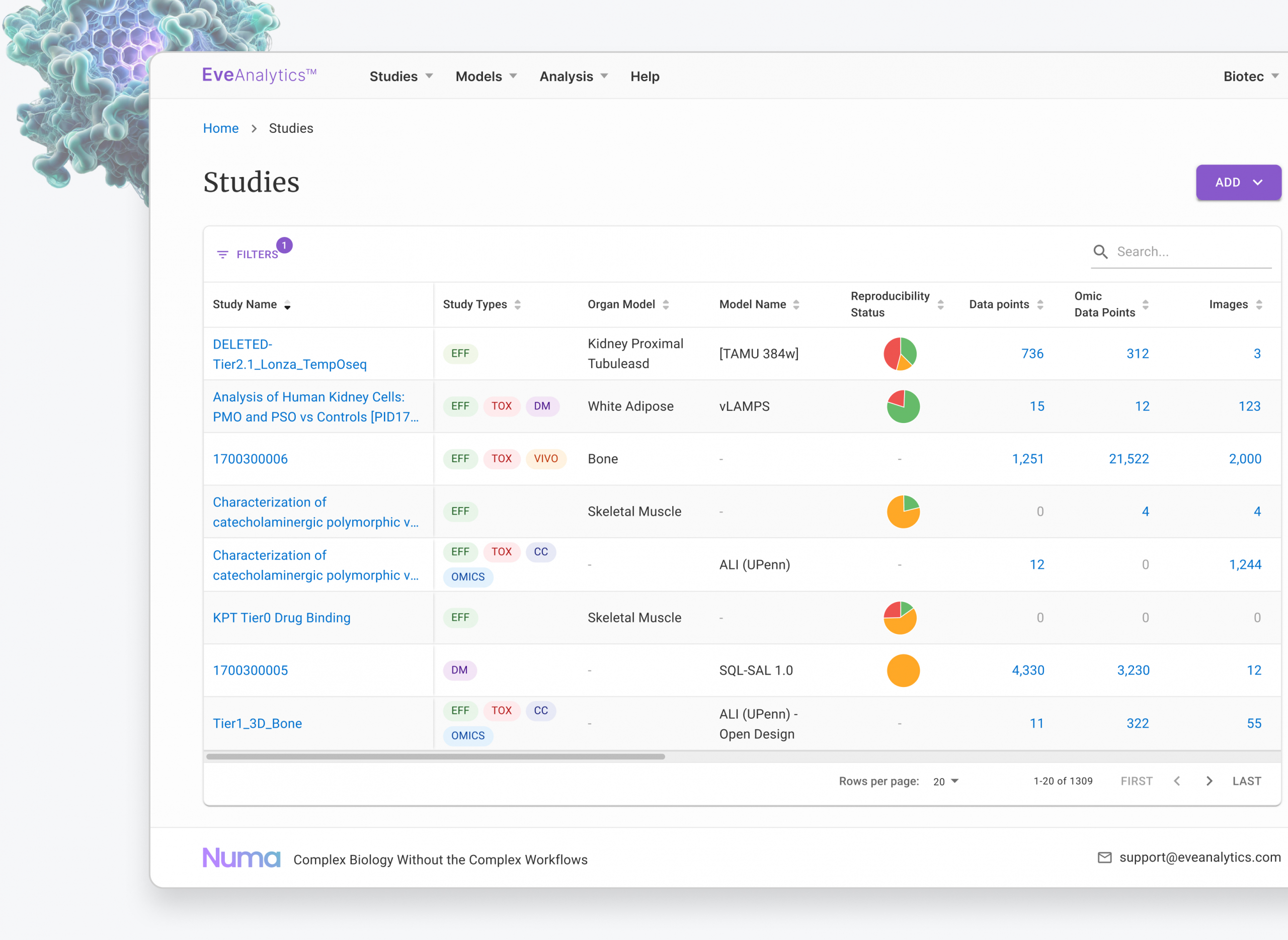Image resolution: width=1288 pixels, height=940 pixels.
Task: Expand Rows per page selector showing 20
Action: click(946, 781)
